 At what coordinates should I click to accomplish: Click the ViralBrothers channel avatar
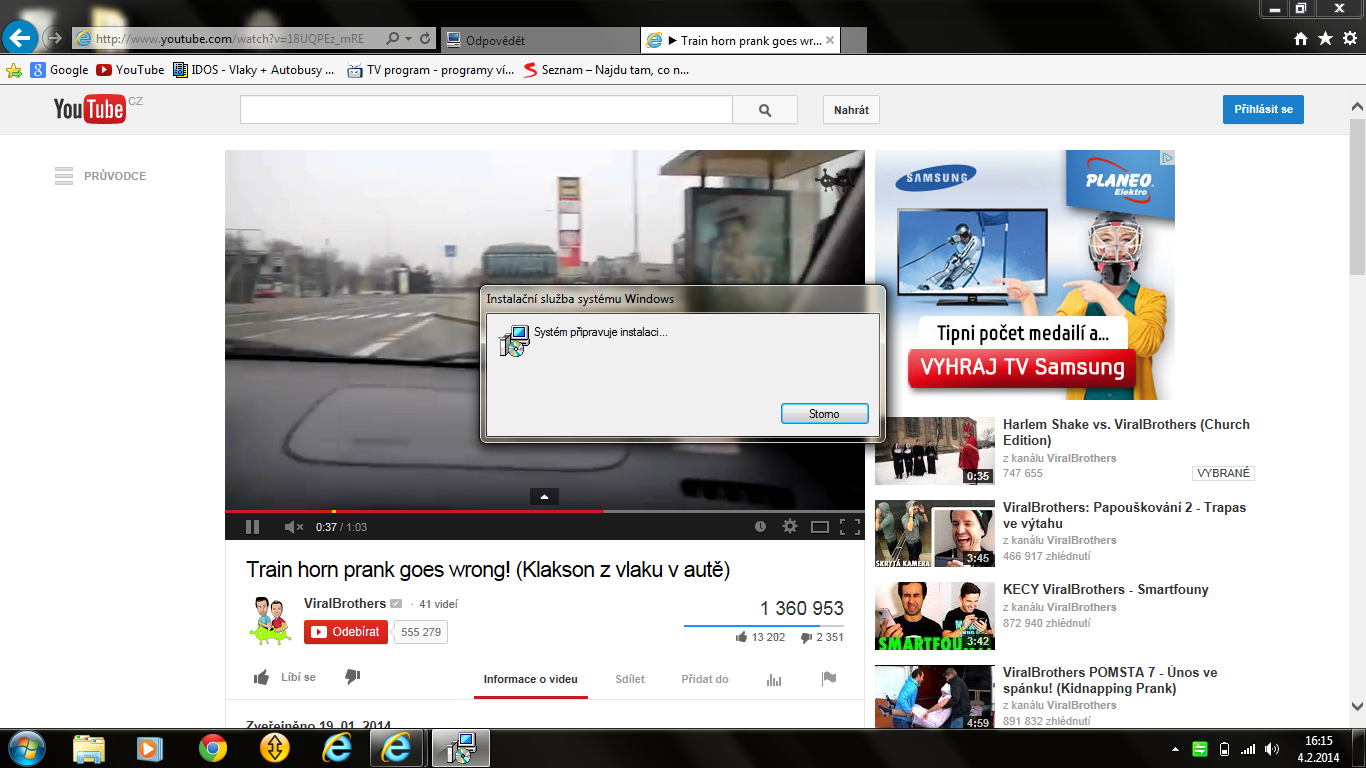(270, 619)
